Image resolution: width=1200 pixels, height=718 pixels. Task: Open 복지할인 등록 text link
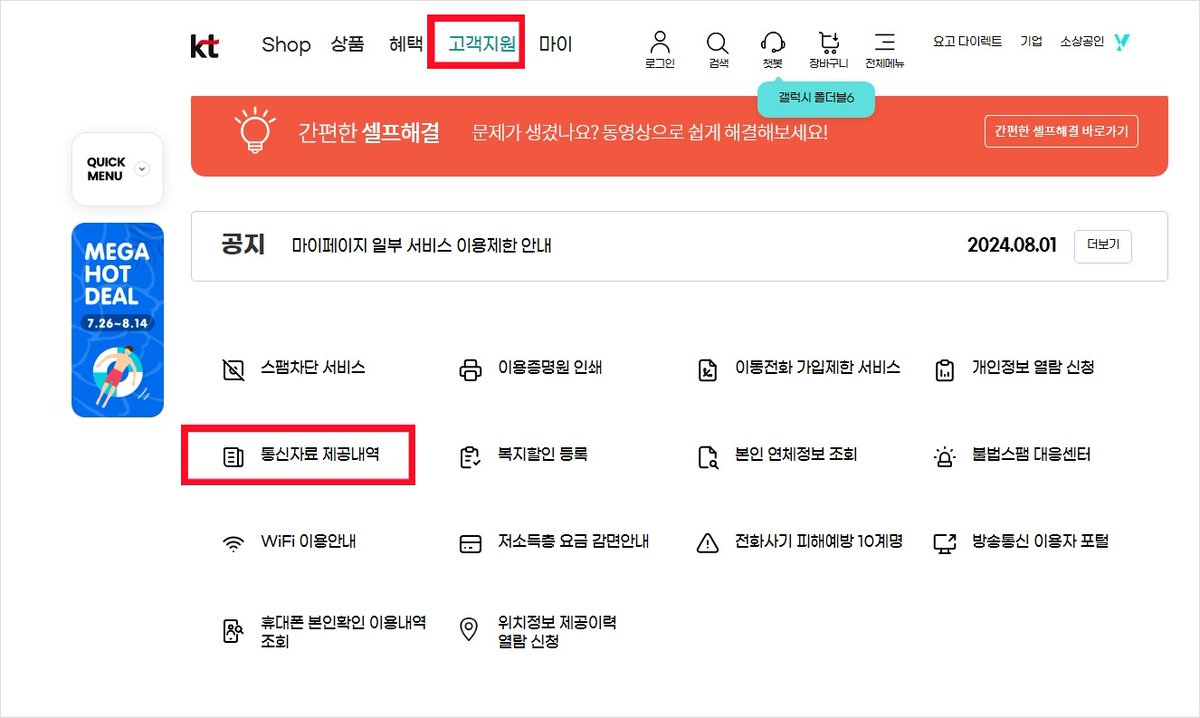tap(543, 454)
